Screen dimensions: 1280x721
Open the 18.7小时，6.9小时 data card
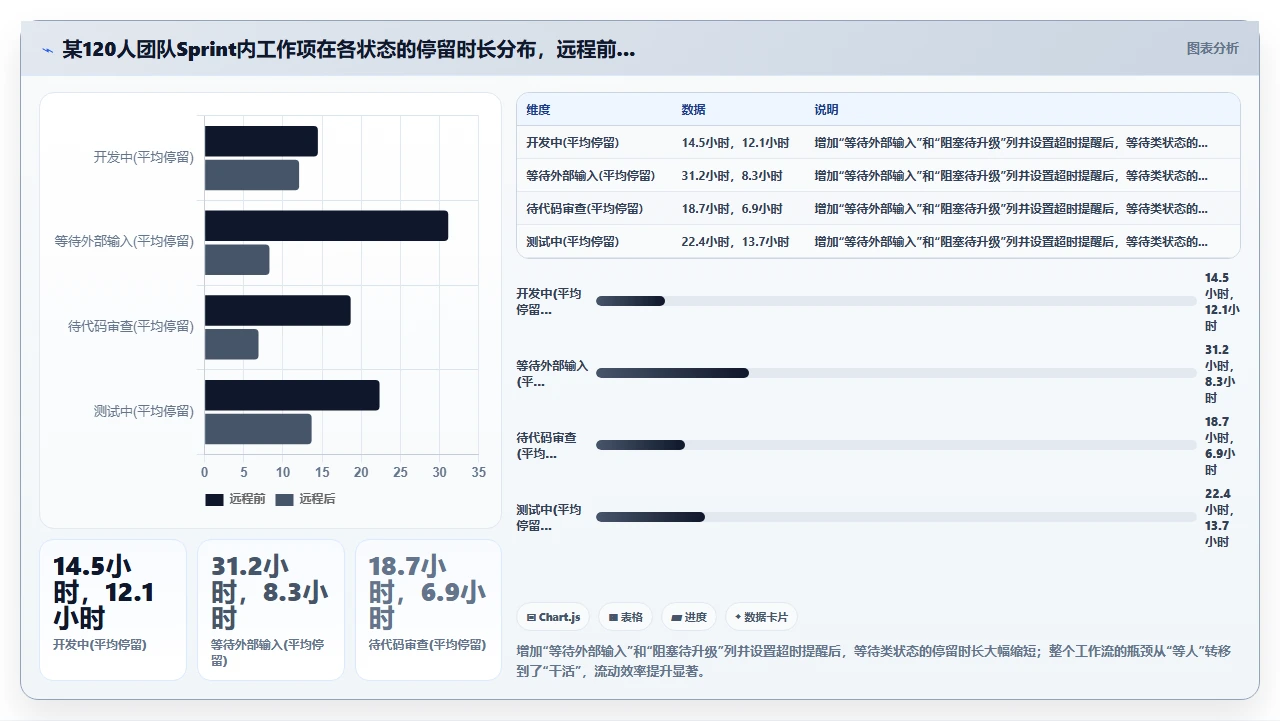[x=428, y=610]
